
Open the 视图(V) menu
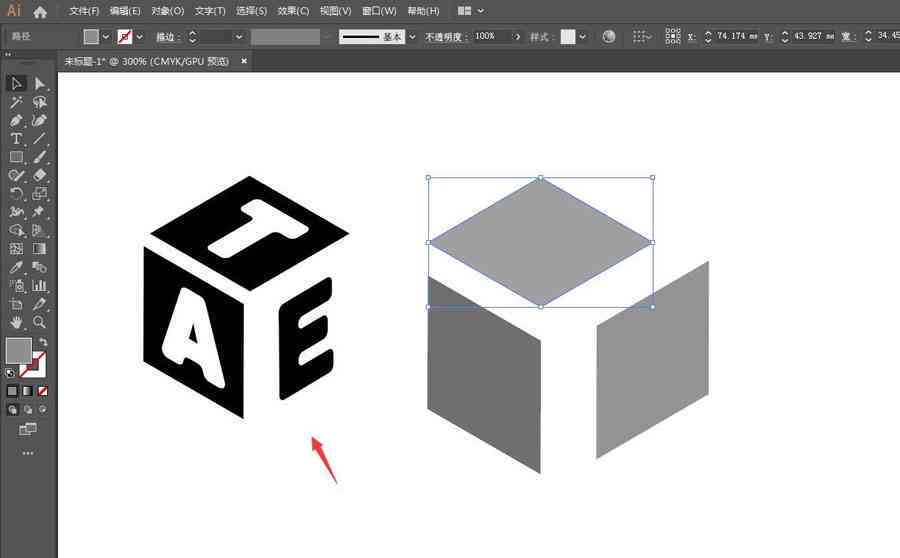pyautogui.click(x=335, y=11)
